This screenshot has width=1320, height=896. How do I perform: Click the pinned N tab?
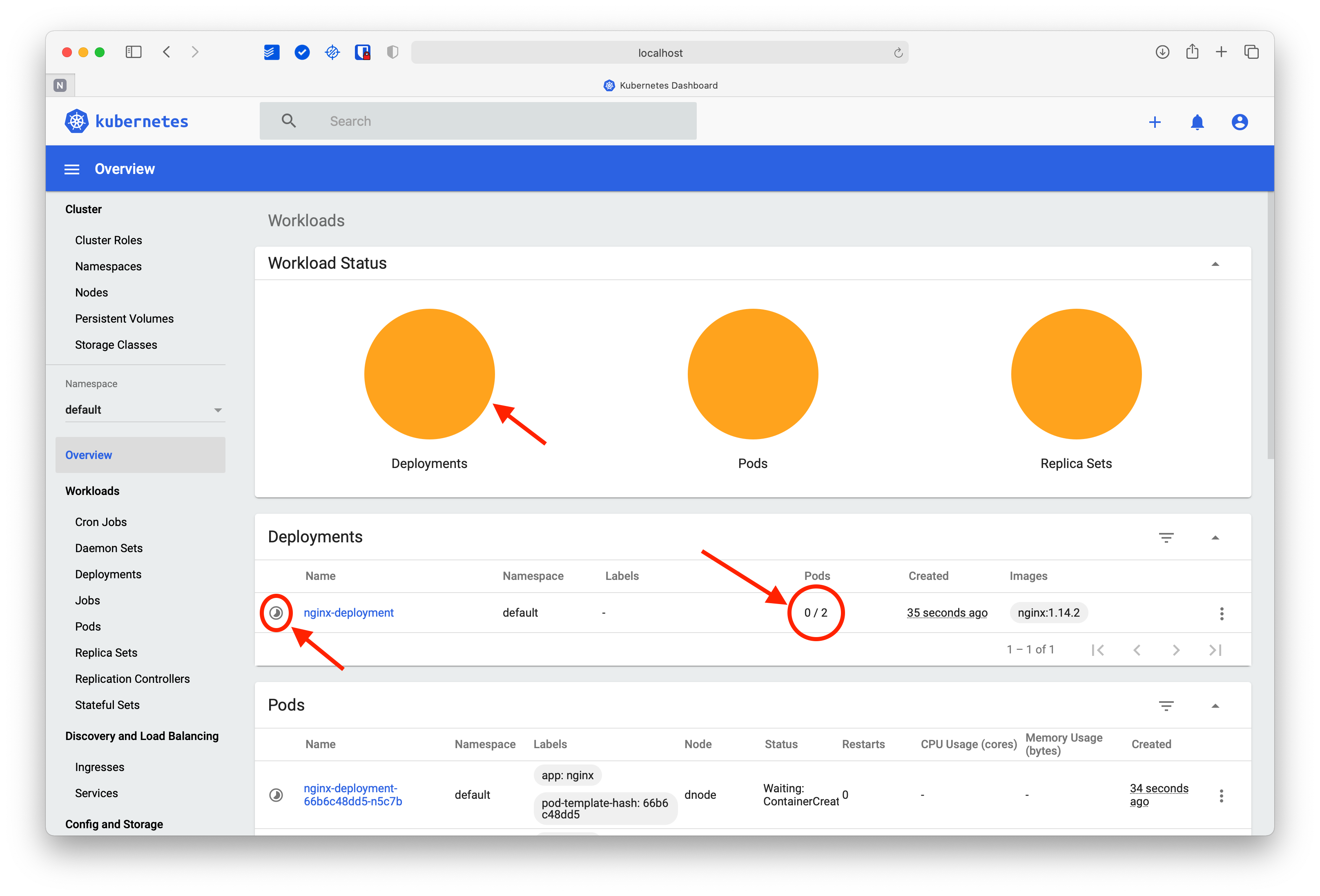(x=60, y=85)
